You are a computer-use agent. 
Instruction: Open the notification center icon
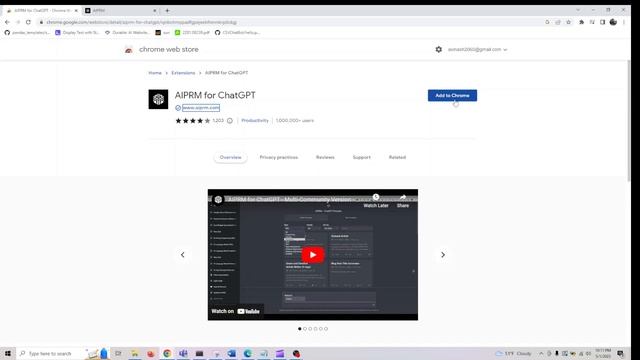click(620, 353)
